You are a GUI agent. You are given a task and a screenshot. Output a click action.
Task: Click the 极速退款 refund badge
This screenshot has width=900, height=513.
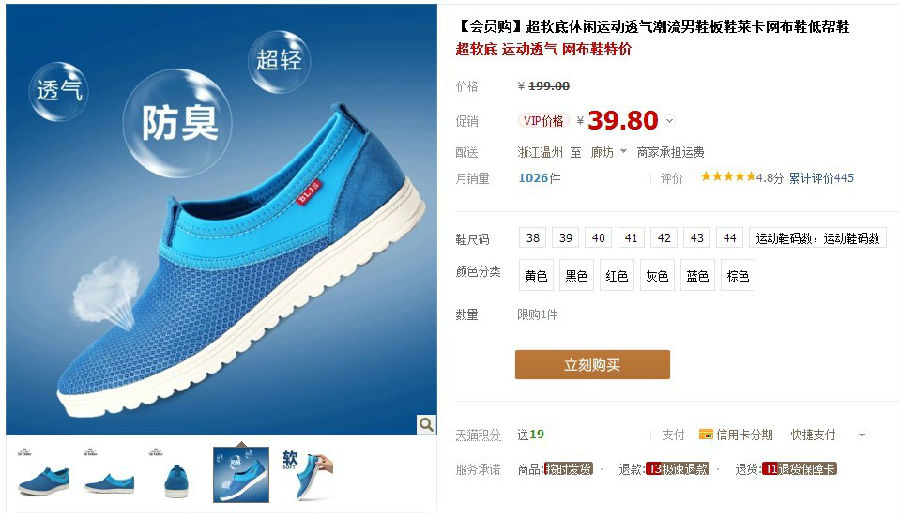coord(677,469)
